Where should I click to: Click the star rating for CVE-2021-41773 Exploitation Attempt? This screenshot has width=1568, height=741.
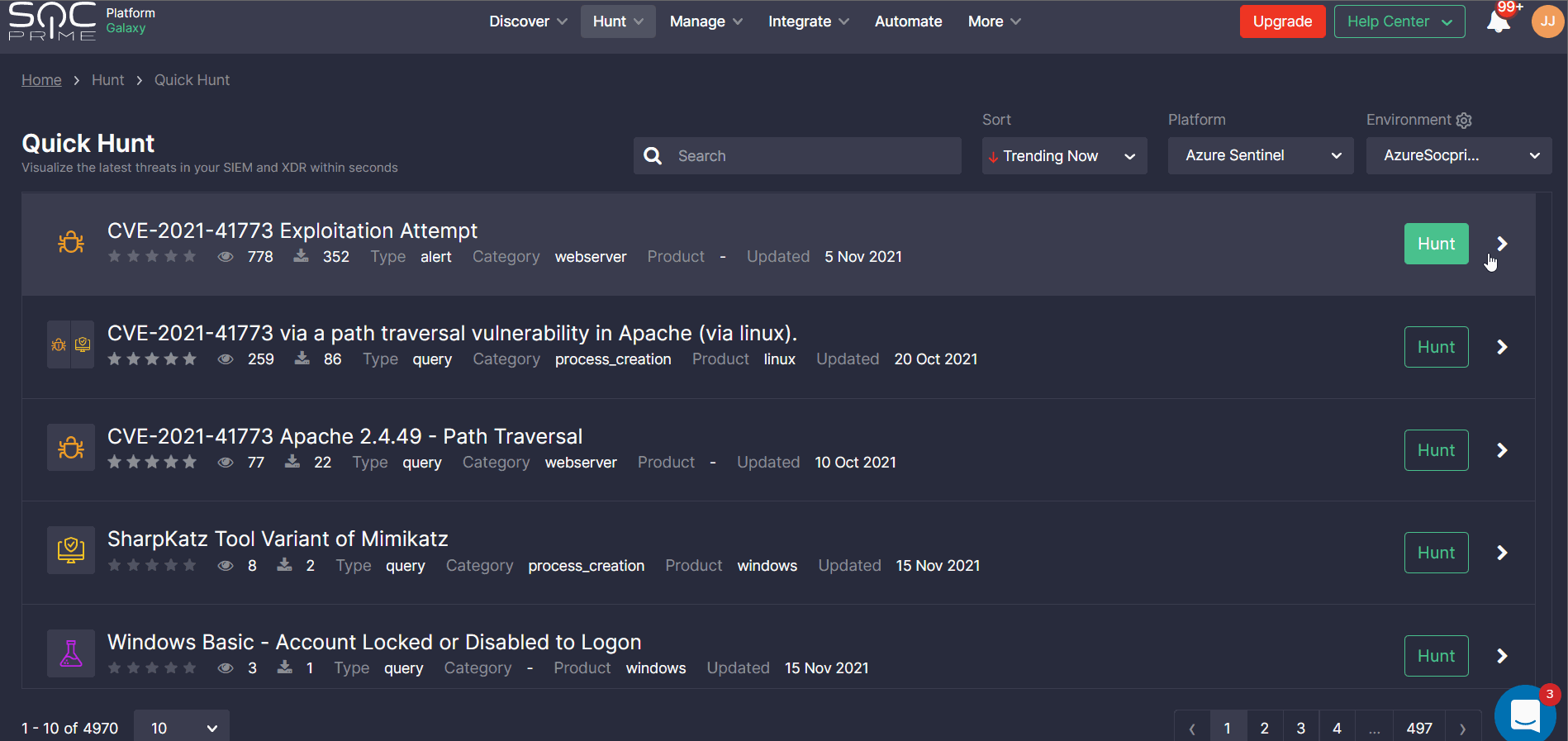pyautogui.click(x=152, y=256)
